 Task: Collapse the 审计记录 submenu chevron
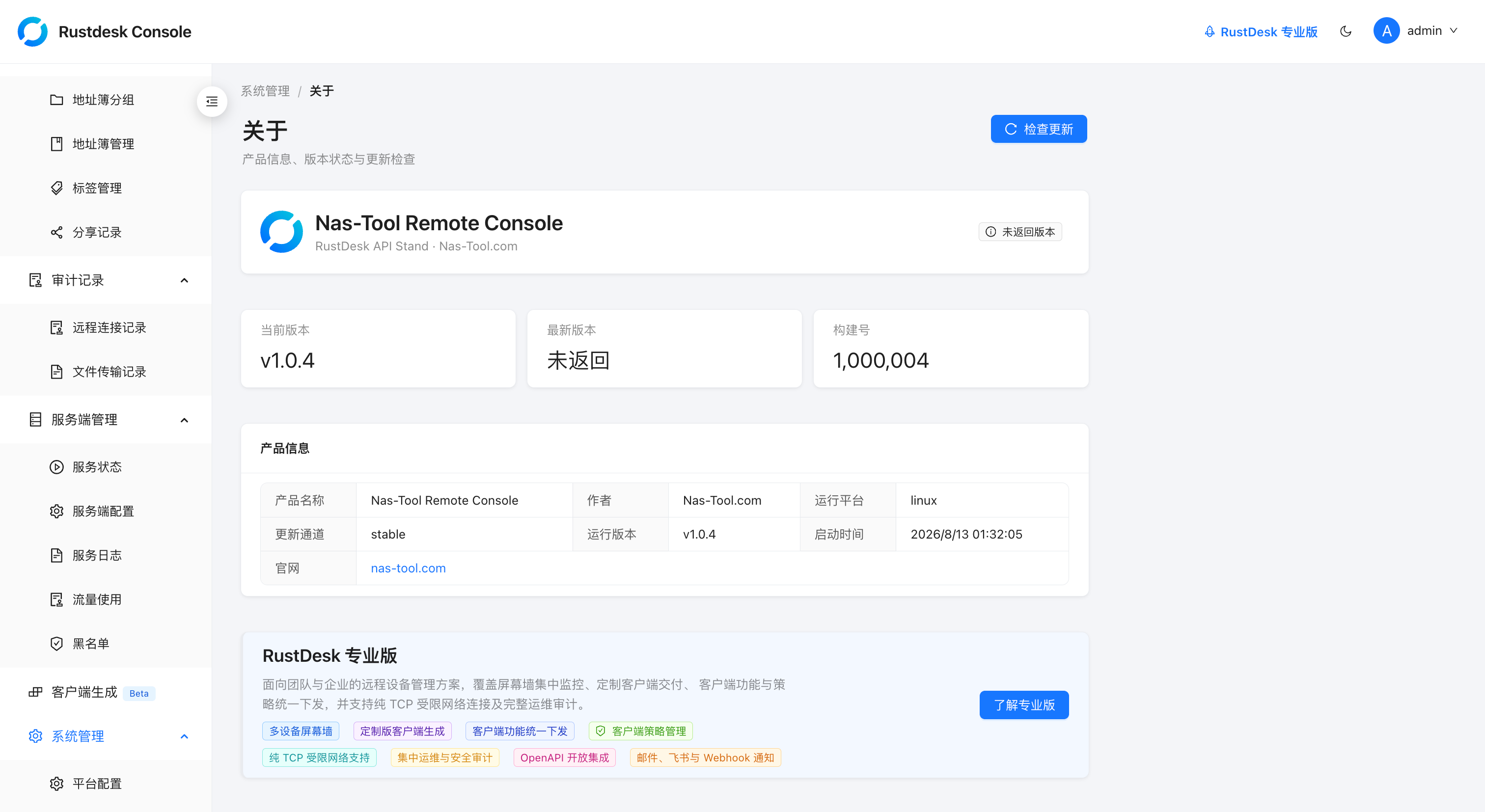coord(185,281)
